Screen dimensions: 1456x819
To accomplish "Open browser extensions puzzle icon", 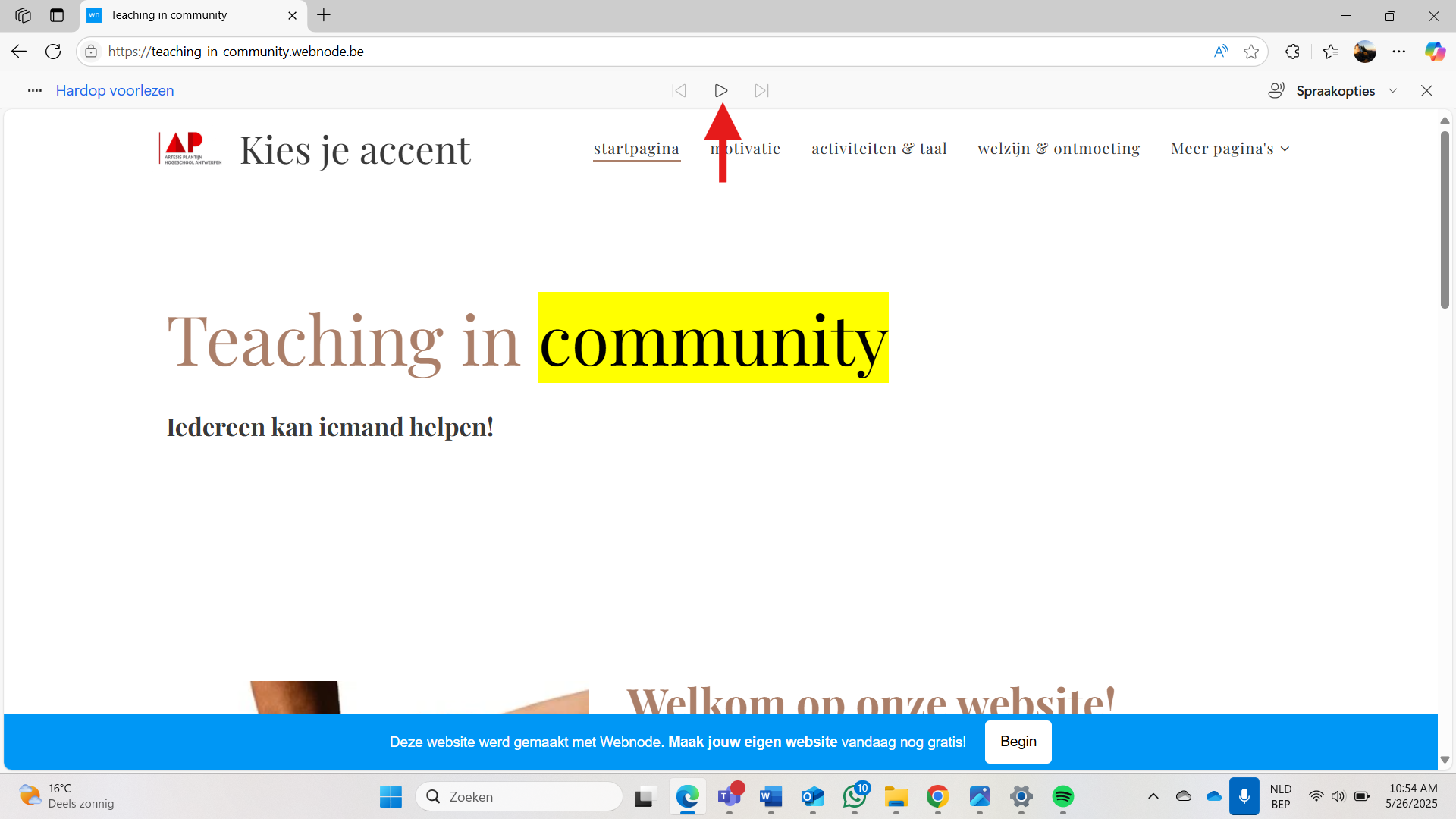I will (1293, 52).
